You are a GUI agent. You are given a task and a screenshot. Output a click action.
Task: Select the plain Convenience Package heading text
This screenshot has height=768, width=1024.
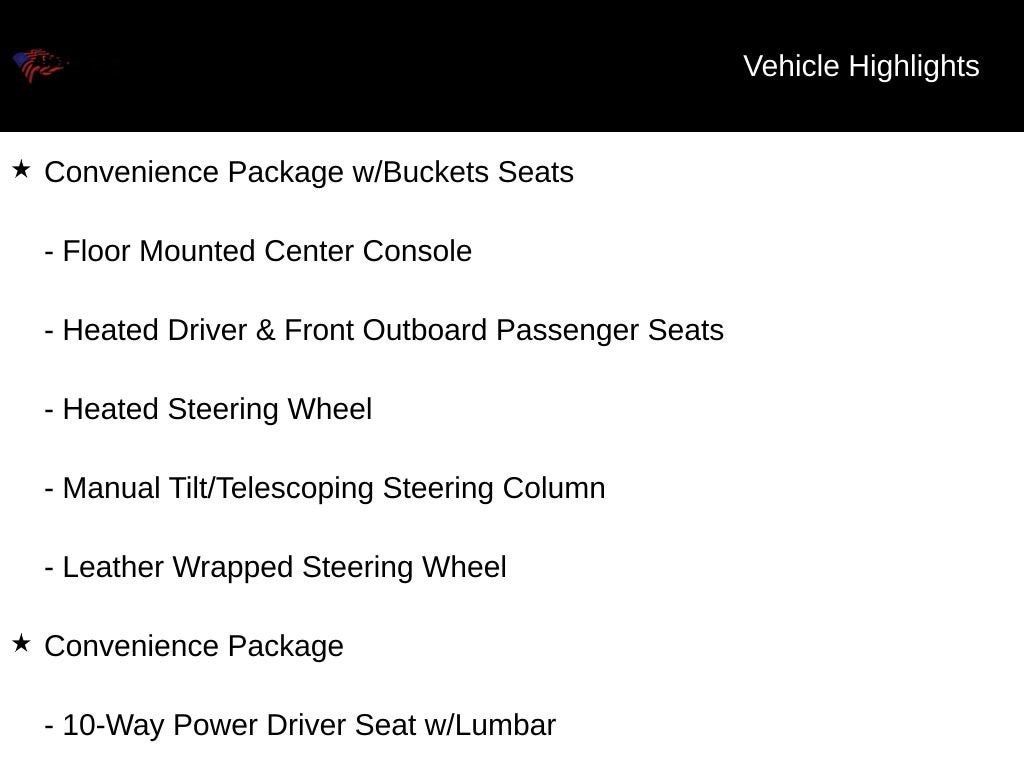(194, 646)
